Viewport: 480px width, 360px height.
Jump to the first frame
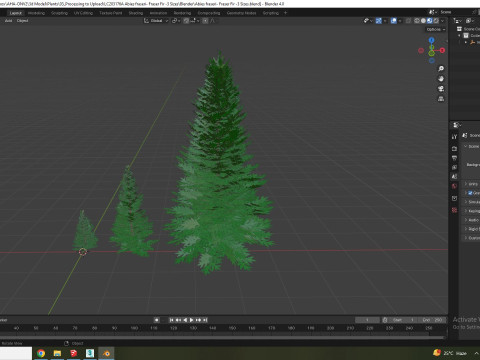(171, 320)
